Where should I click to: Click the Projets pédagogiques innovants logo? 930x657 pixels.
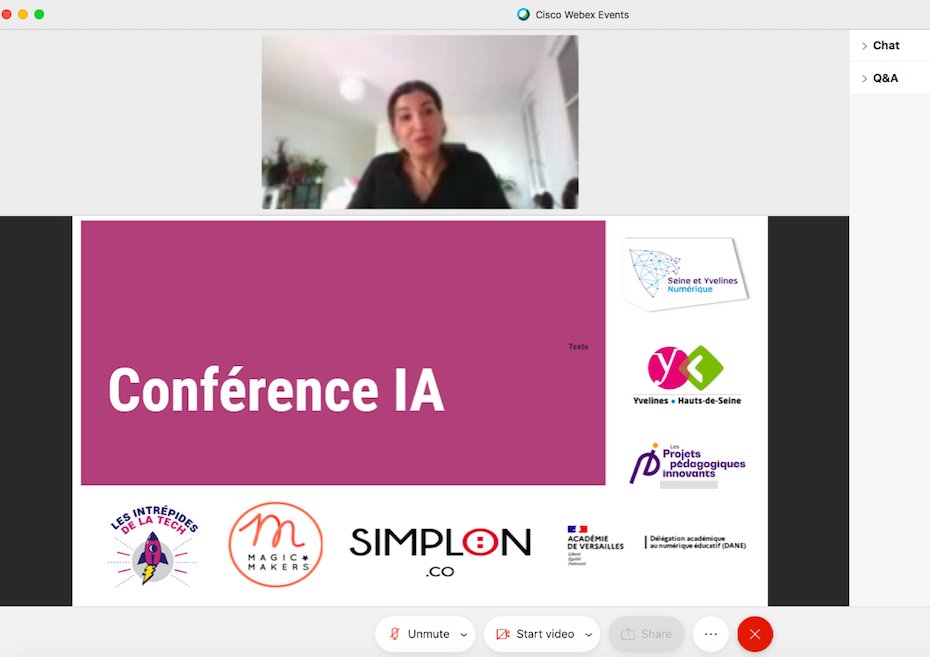[687, 463]
